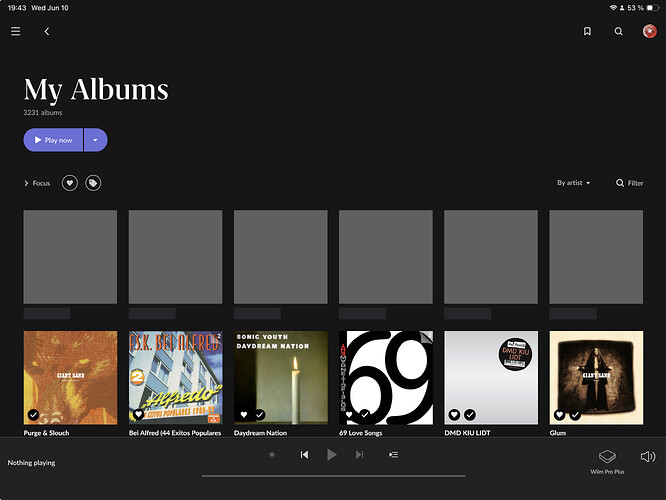Expand the Focus options
The height and width of the screenshot is (500, 666).
click(x=37, y=183)
